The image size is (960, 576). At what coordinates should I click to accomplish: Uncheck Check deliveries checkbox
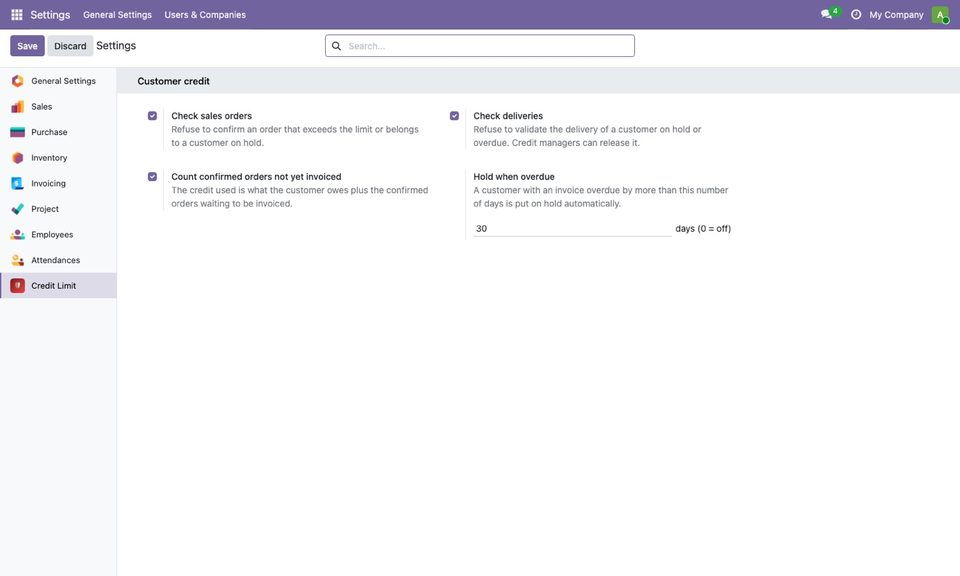point(454,116)
